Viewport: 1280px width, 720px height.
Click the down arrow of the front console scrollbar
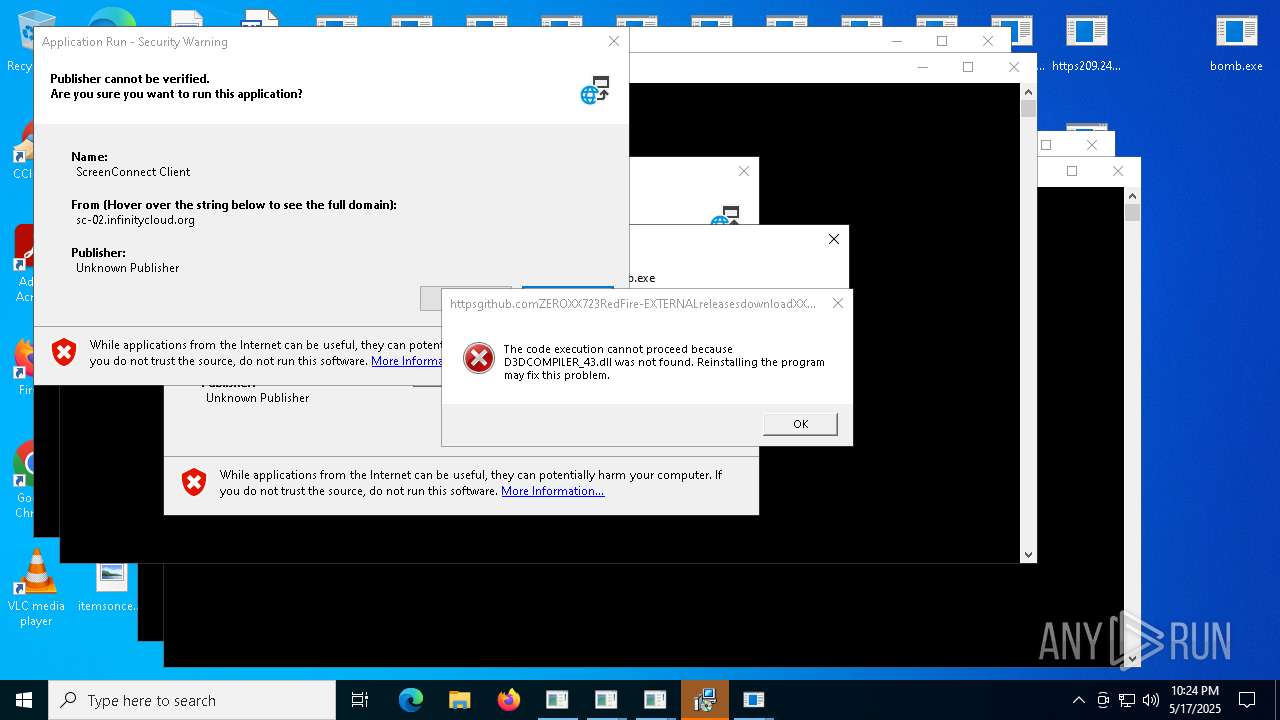point(1028,554)
